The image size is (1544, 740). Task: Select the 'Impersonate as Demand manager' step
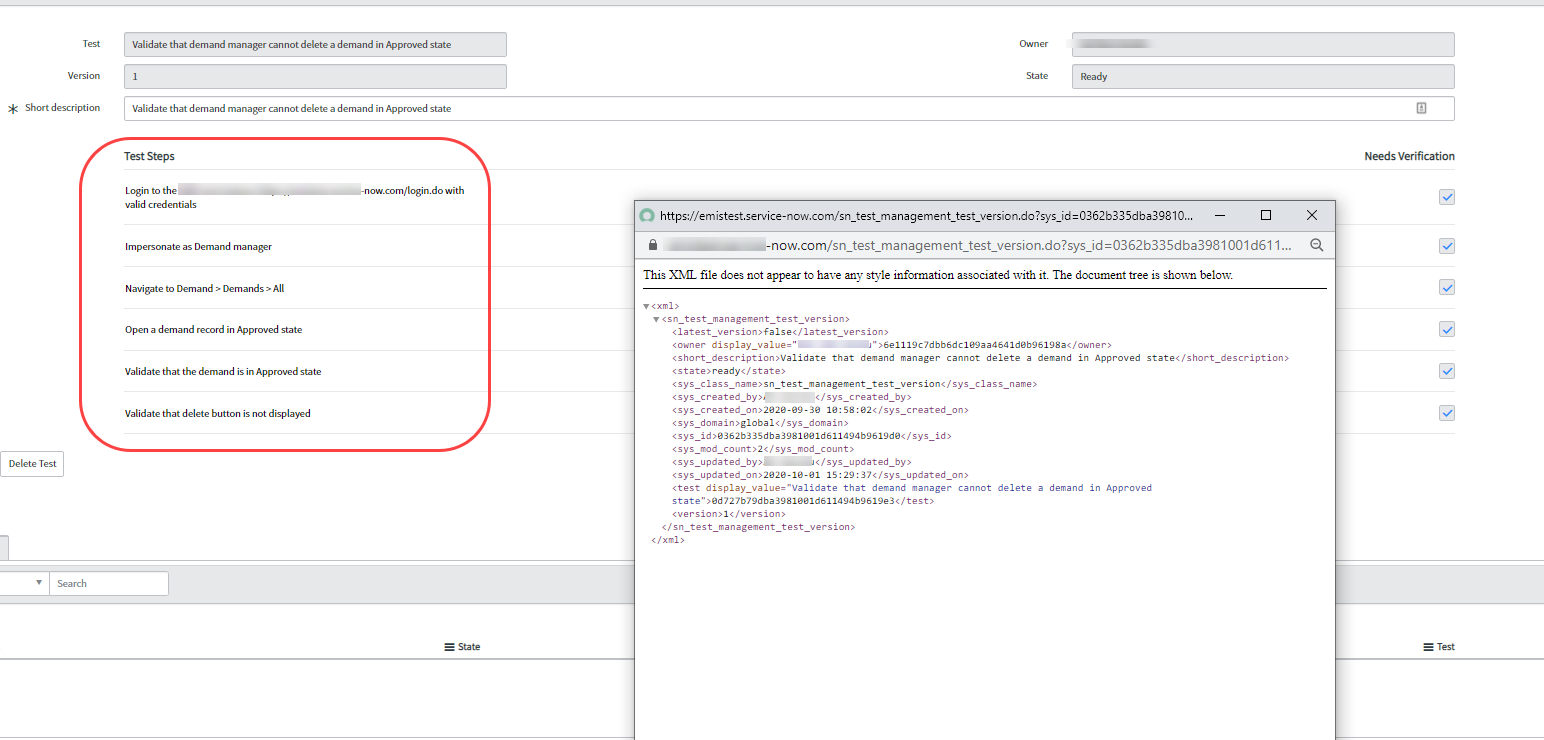tap(198, 246)
